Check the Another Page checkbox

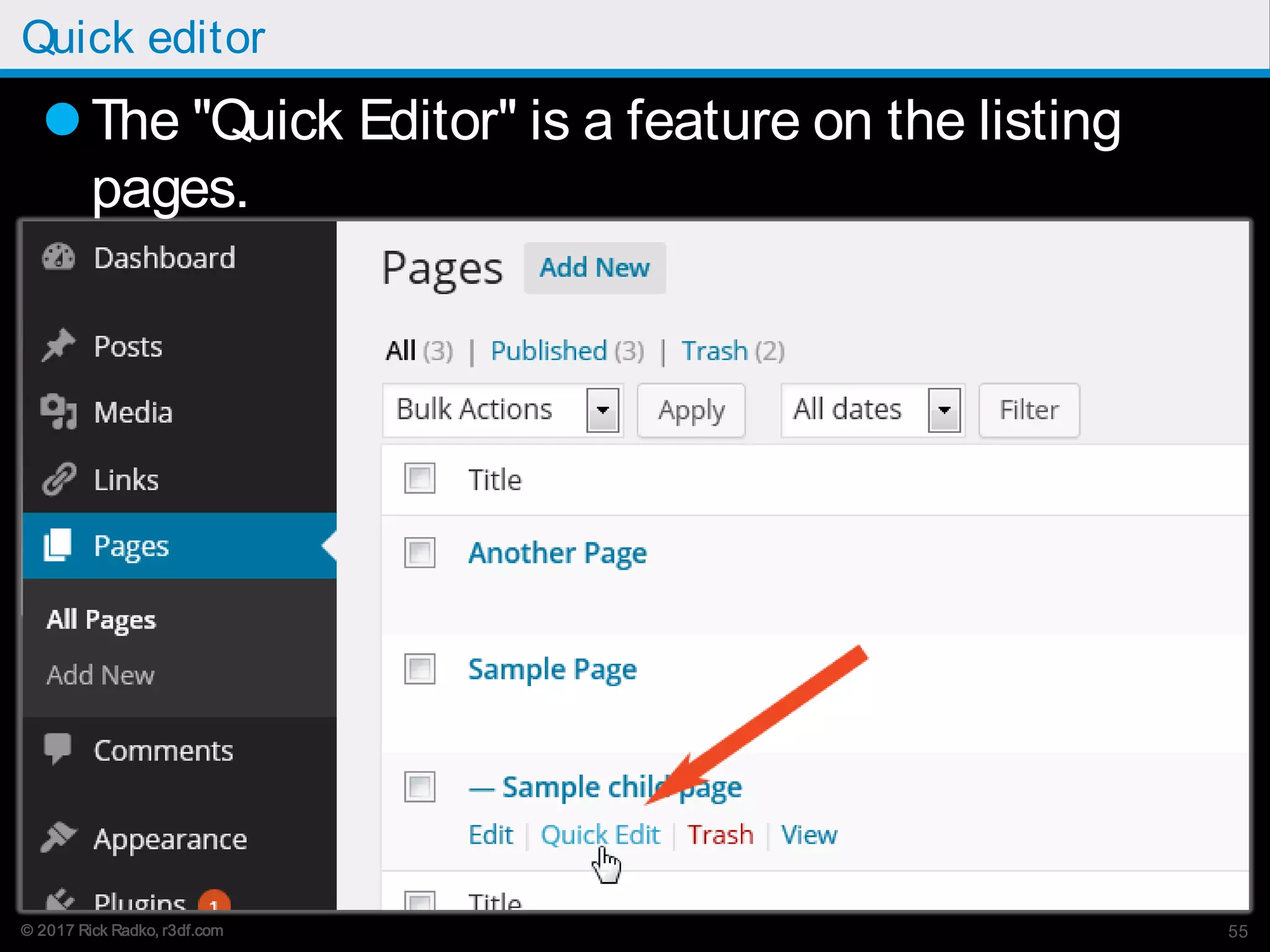[420, 552]
